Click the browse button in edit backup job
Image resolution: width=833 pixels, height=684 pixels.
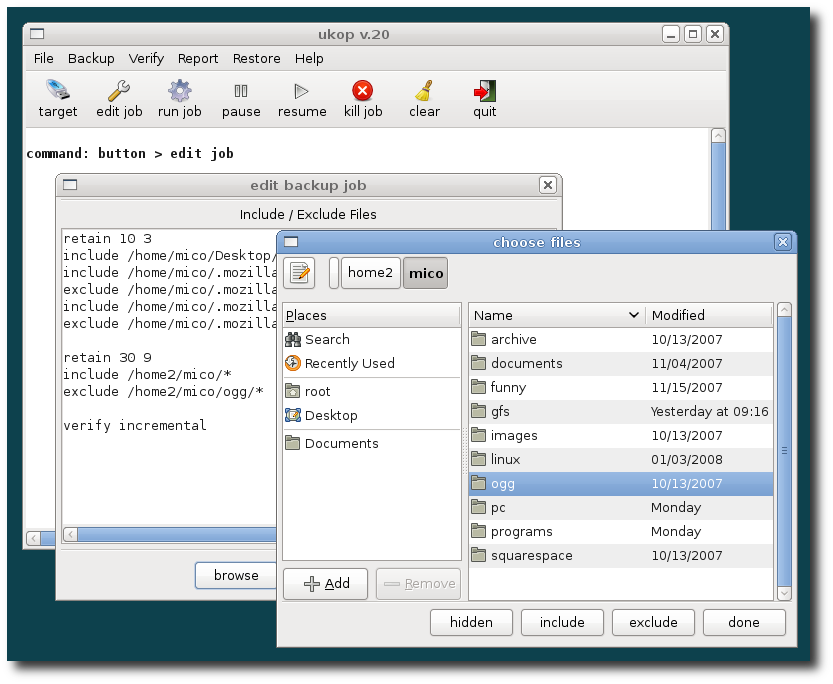(x=236, y=575)
